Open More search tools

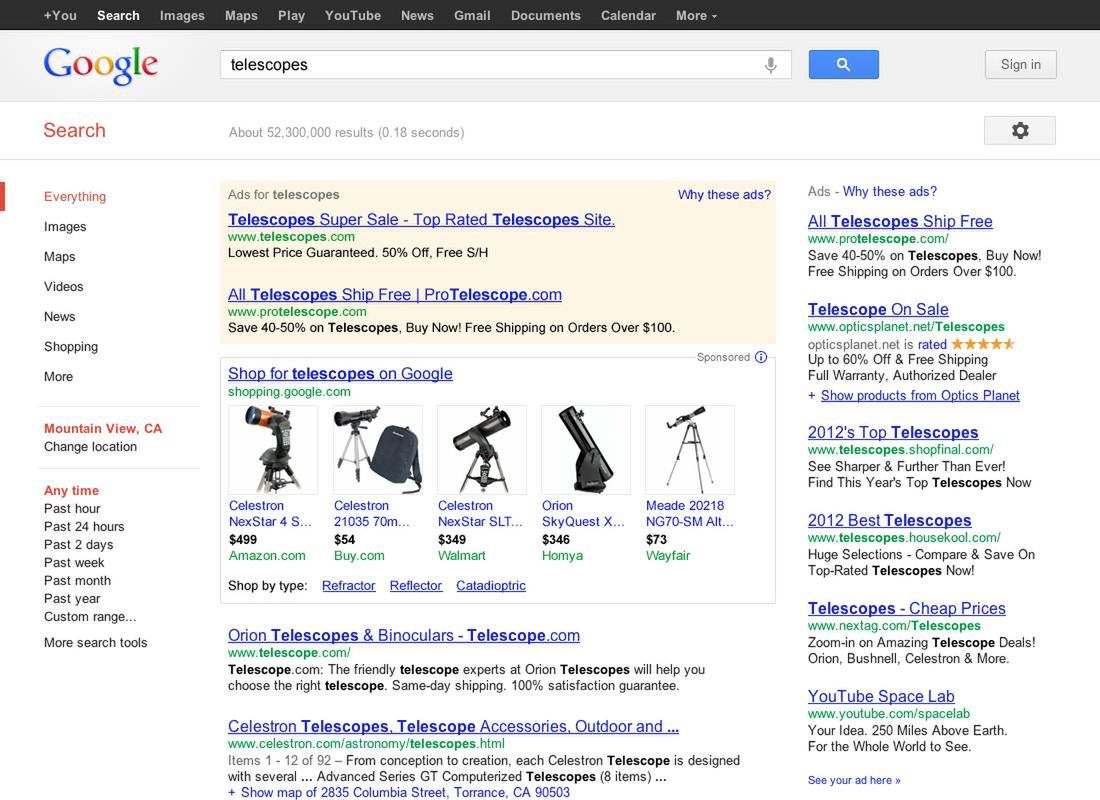[x=95, y=643]
